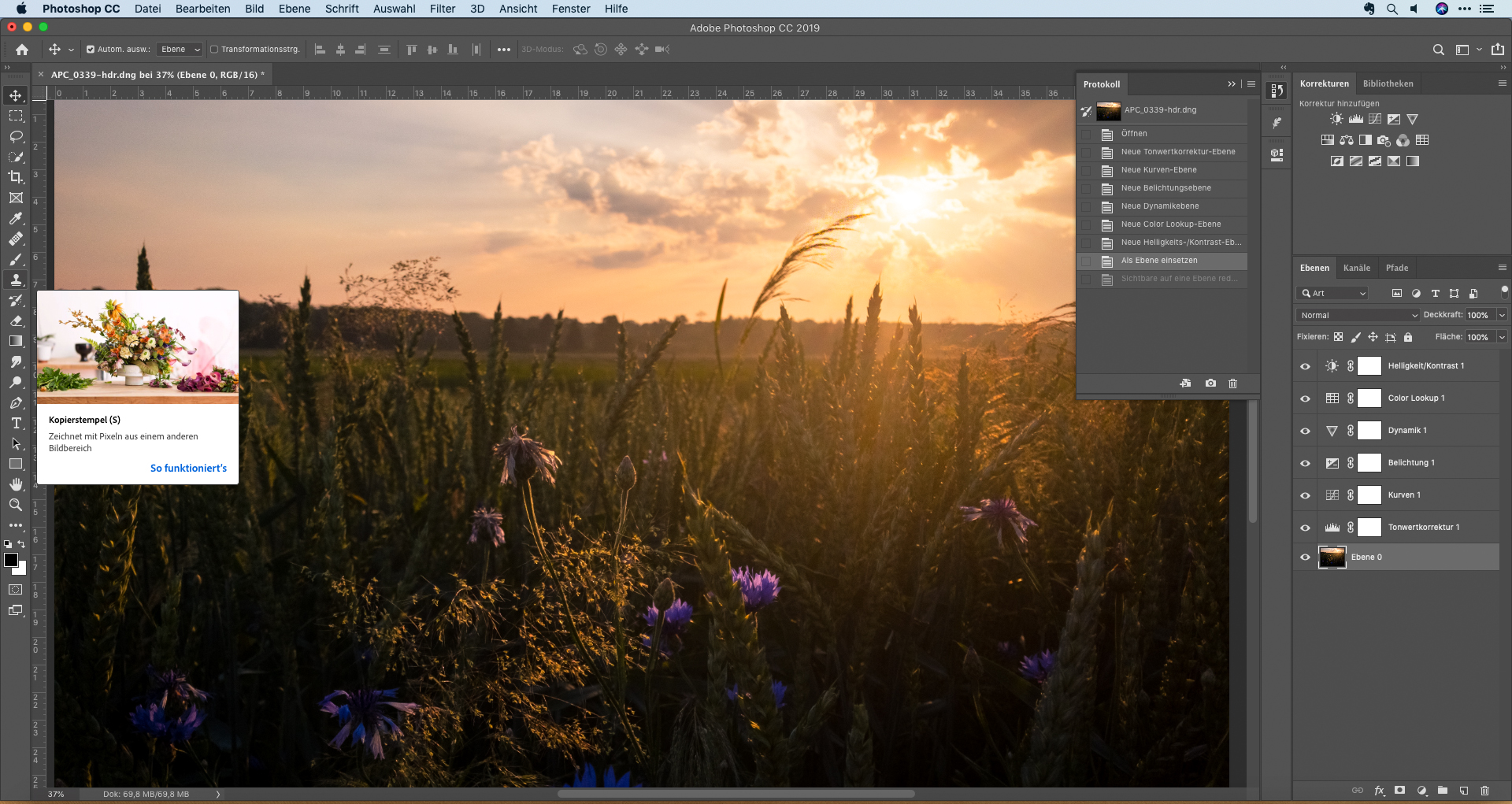The image size is (1512, 804).
Task: Open the Bild menu
Action: tap(254, 9)
